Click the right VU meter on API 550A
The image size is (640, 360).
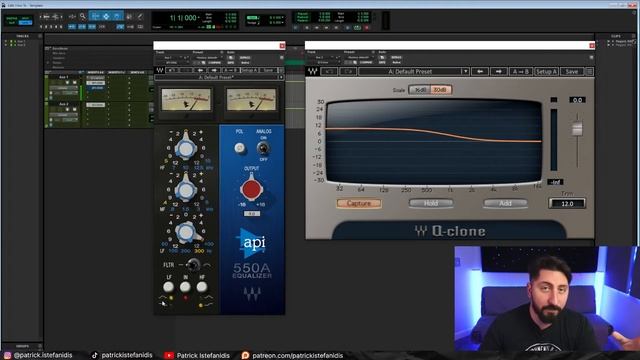tap(251, 100)
